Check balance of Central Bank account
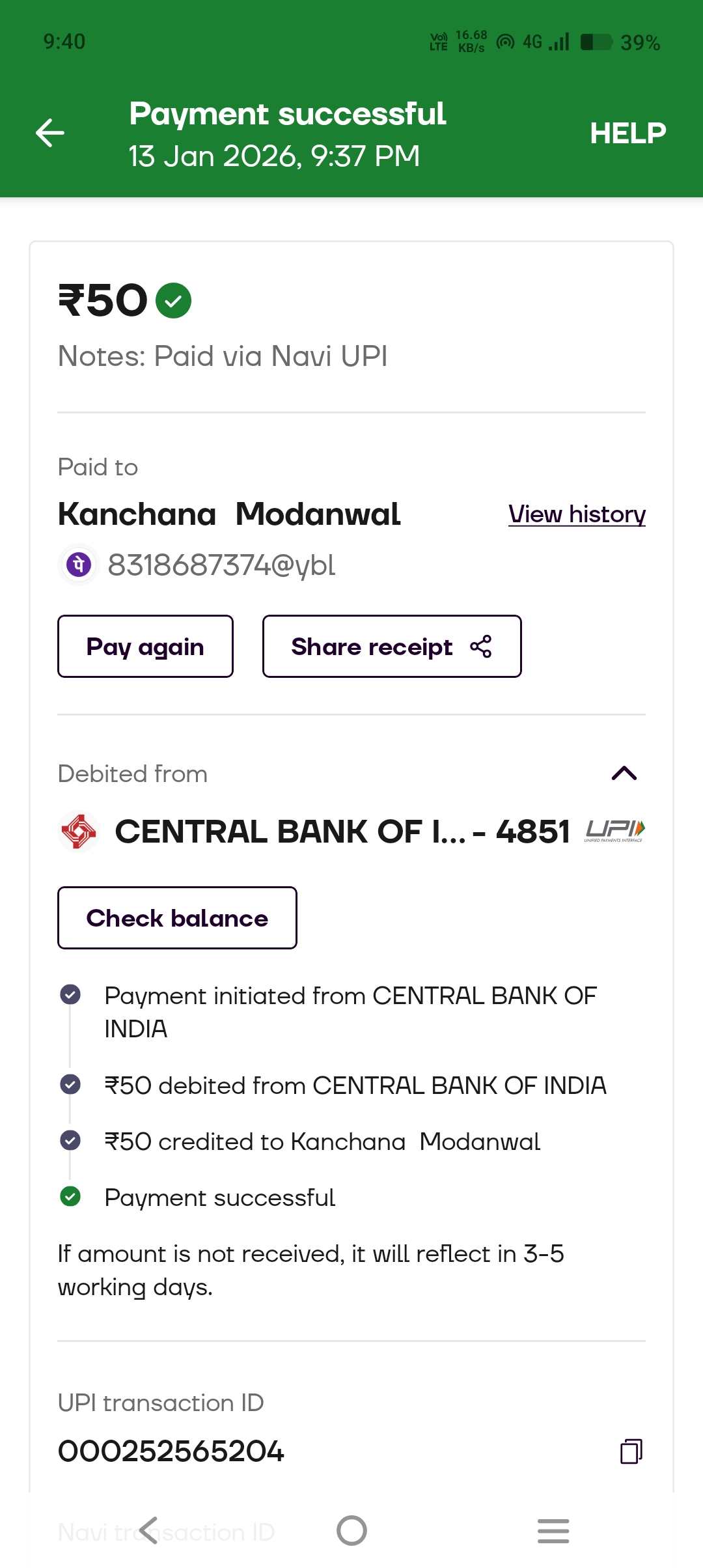703x1568 pixels. click(x=177, y=918)
